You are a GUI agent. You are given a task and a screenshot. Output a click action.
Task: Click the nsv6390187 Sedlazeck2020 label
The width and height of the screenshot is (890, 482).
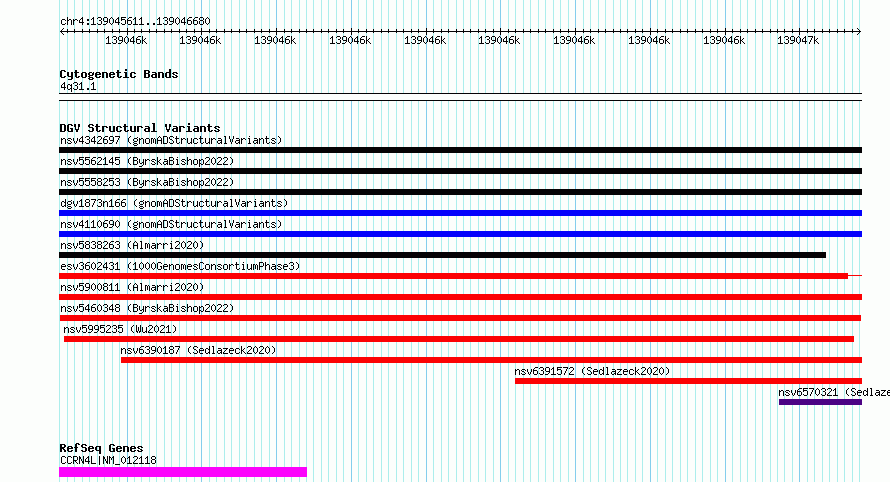click(198, 350)
